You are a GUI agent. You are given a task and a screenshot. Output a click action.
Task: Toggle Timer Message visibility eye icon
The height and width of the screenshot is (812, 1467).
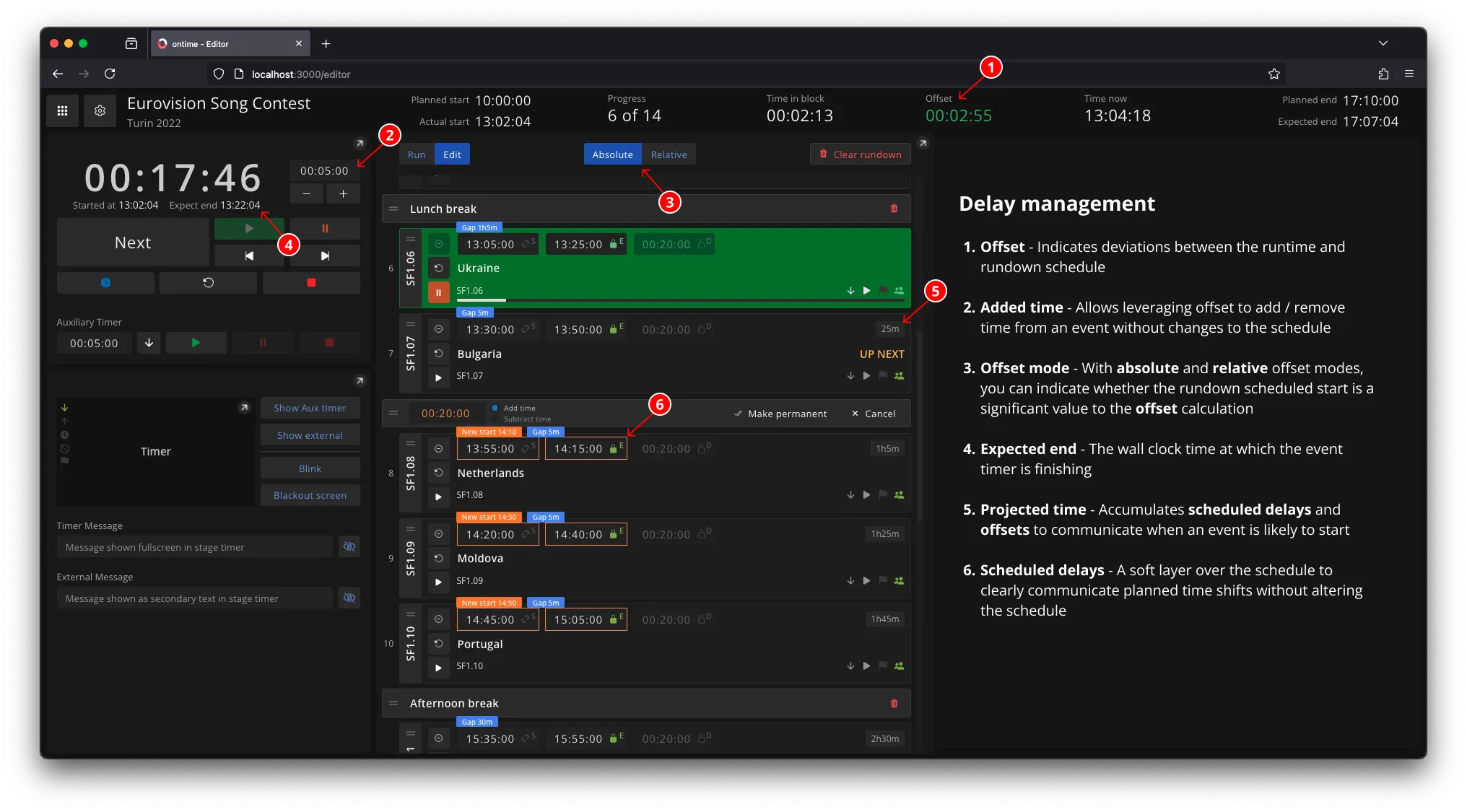349,546
